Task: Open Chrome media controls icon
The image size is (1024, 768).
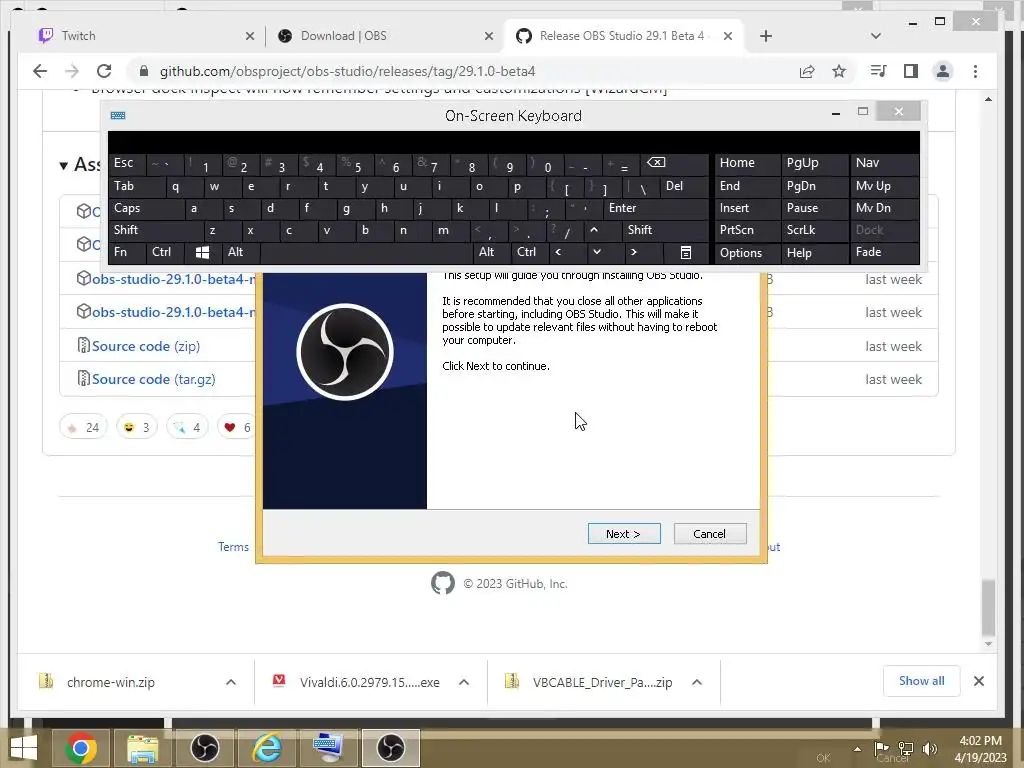Action: coord(878,71)
